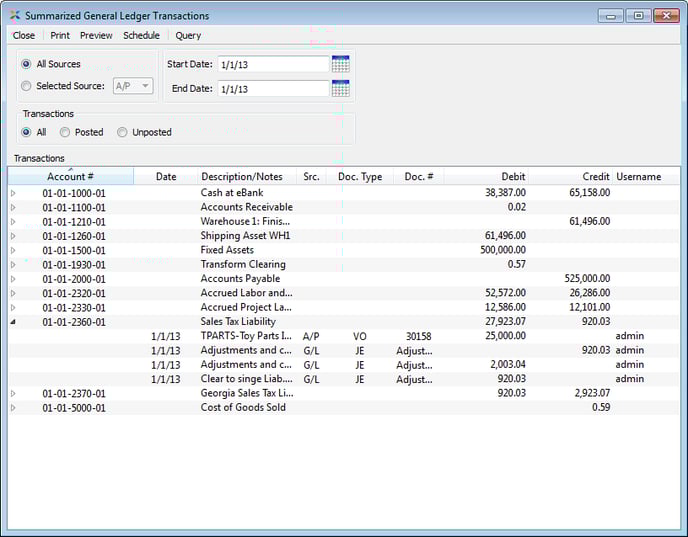Viewport: 688px width, 537px height.
Task: Click Close in the toolbar
Action: (x=23, y=35)
